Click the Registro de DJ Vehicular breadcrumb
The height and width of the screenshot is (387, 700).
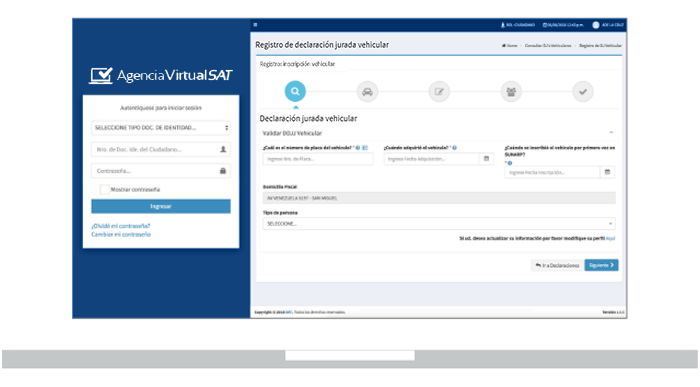(x=600, y=46)
